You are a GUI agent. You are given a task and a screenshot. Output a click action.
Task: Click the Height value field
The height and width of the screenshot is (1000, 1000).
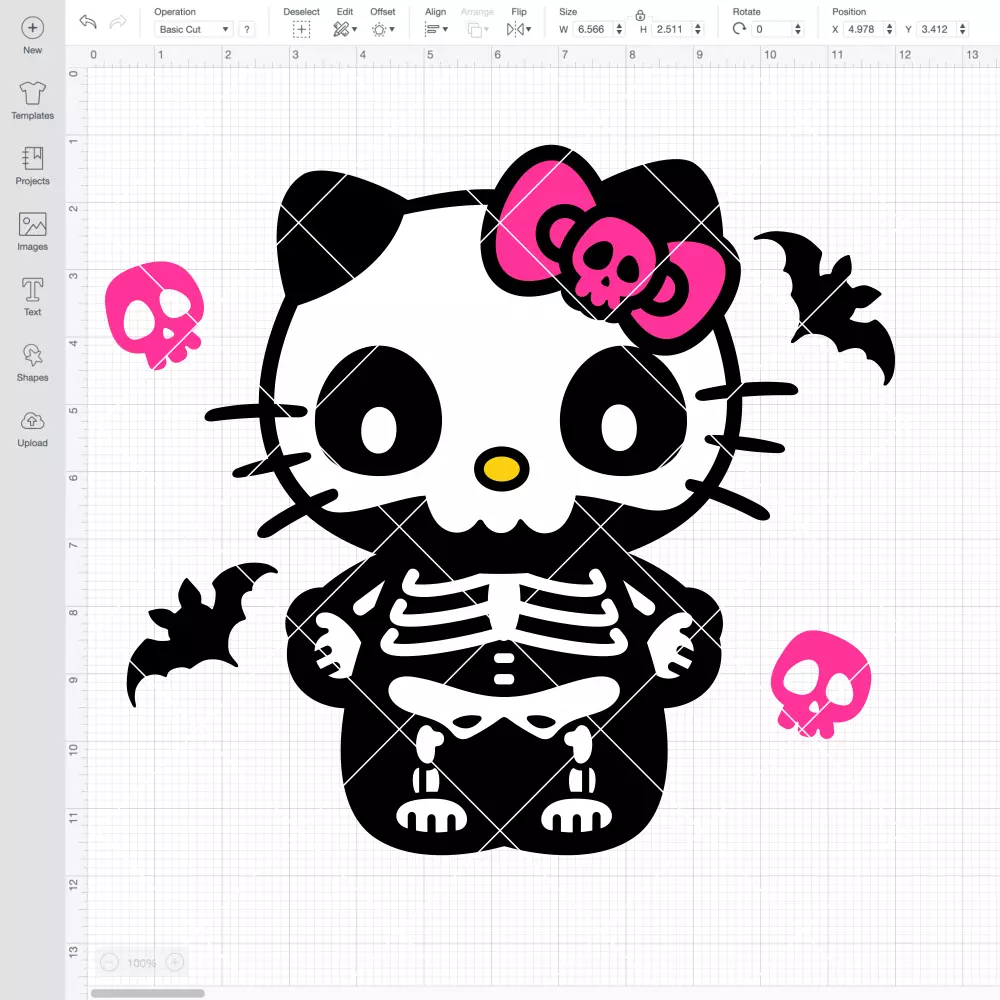pos(672,29)
